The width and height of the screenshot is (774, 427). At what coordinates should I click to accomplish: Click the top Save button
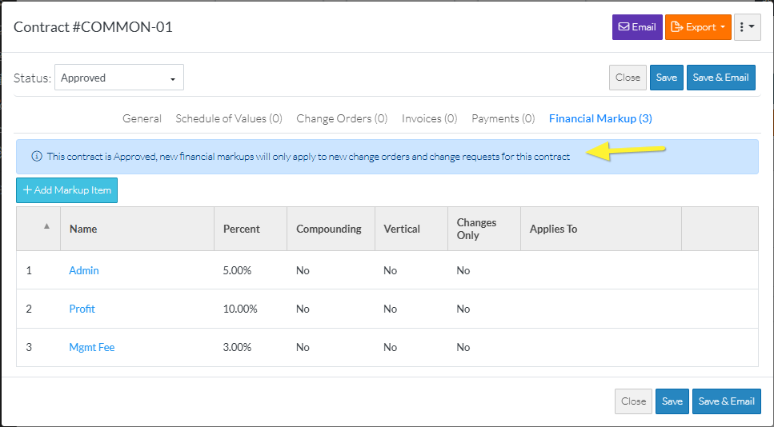point(666,78)
